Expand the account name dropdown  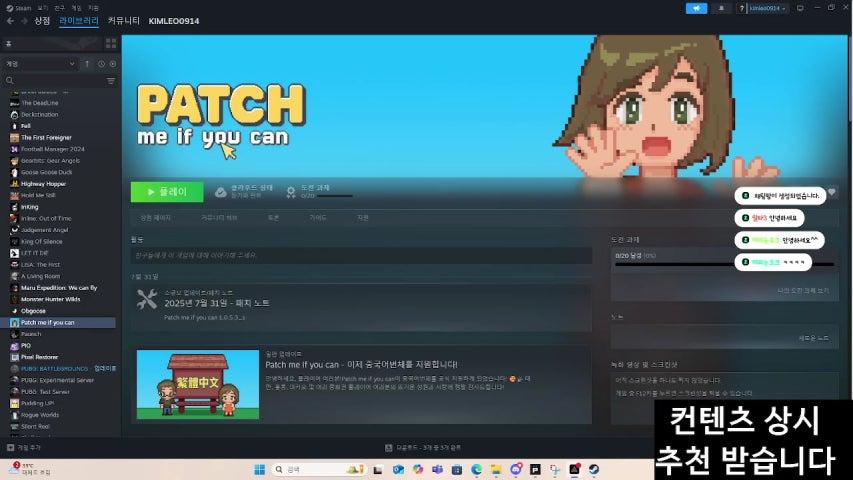[x=768, y=8]
